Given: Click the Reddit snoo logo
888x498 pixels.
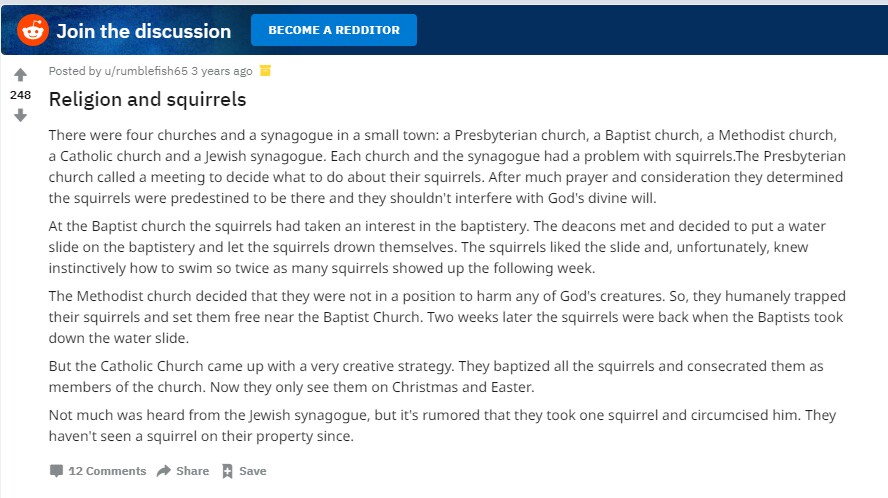Looking at the screenshot, I should 33,30.
